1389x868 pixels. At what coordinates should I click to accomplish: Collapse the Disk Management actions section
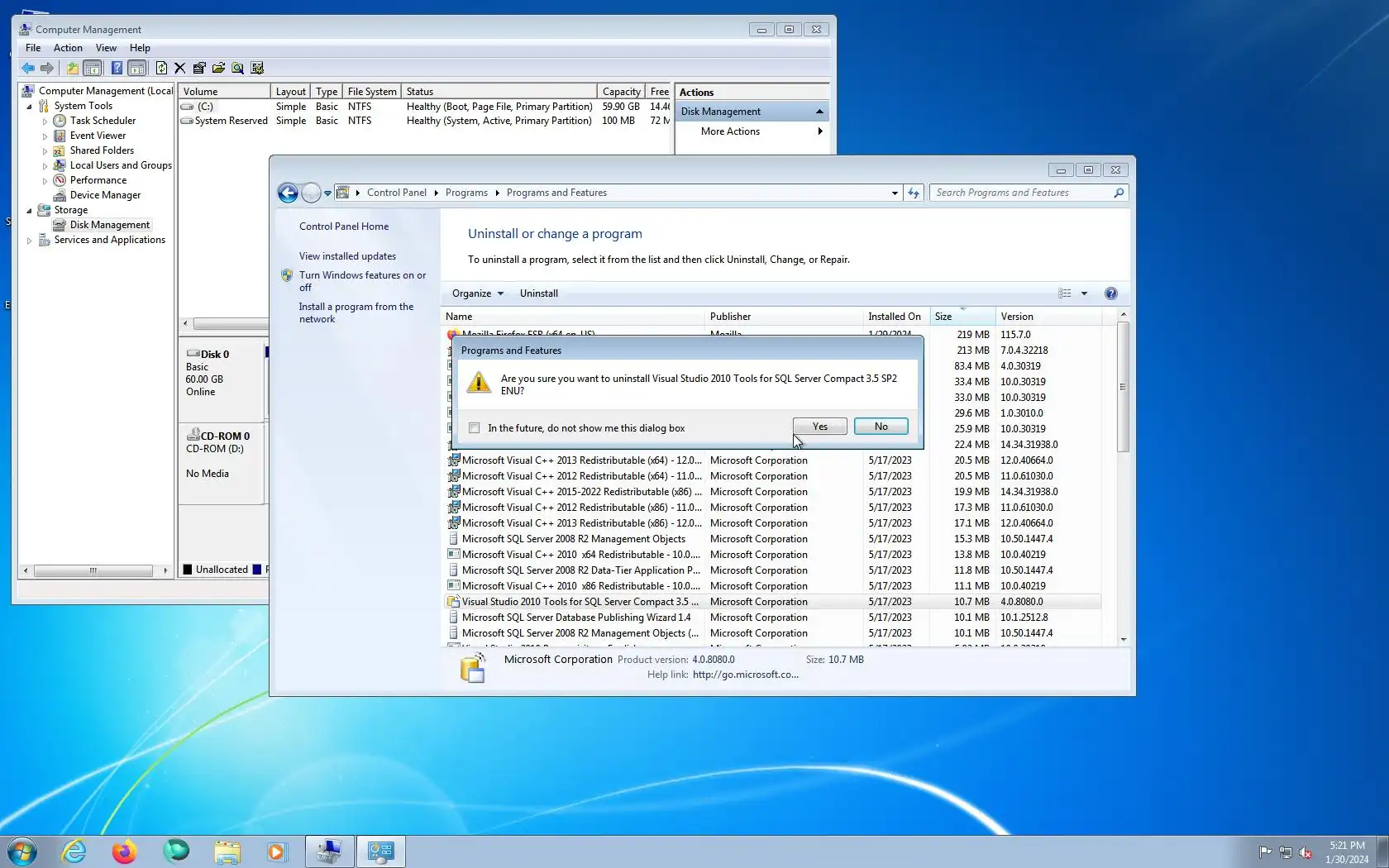(819, 112)
